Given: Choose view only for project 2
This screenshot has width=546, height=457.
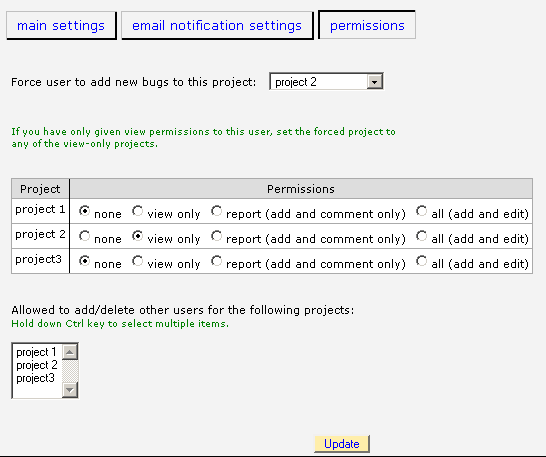Looking at the screenshot, I should [138, 236].
